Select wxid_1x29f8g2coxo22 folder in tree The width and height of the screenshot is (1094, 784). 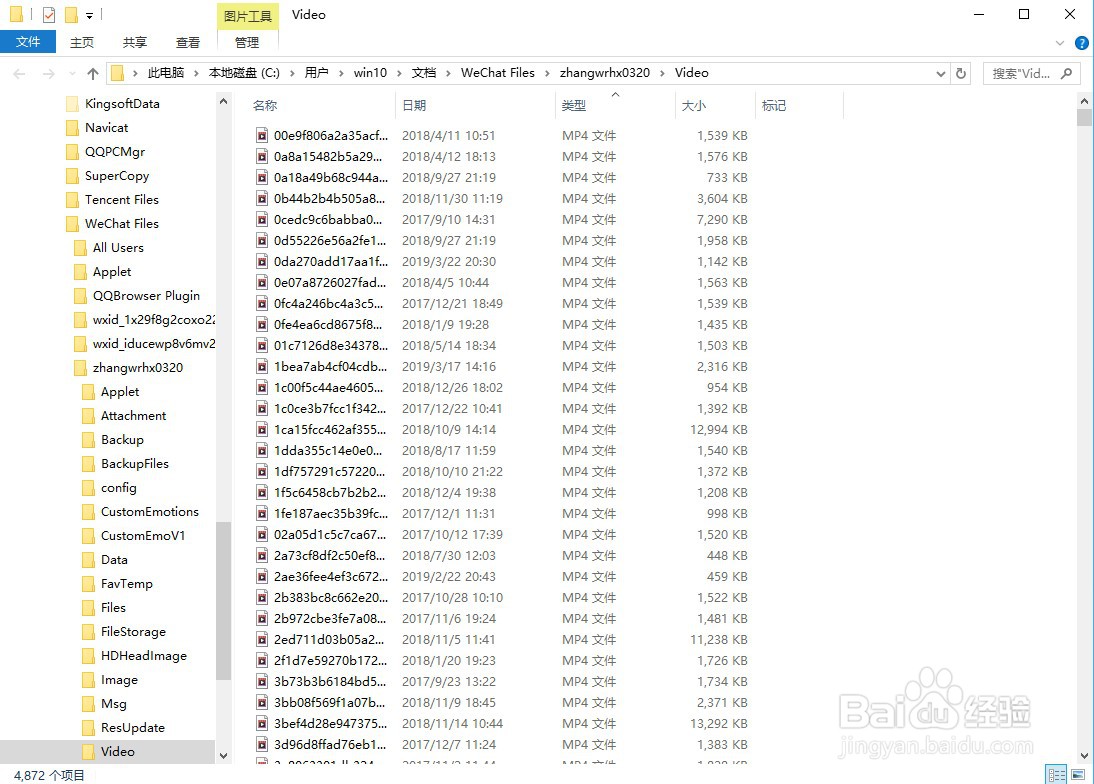pos(153,320)
